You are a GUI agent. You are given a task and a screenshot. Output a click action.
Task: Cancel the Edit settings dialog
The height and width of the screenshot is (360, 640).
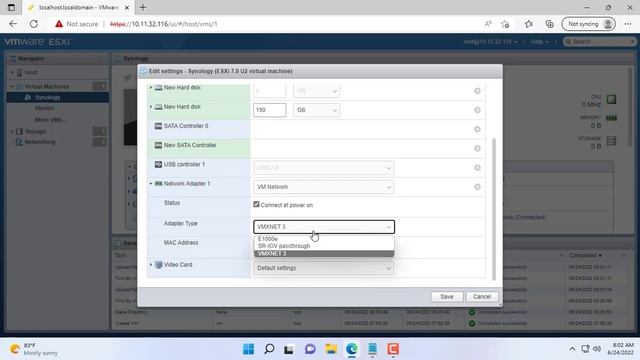pyautogui.click(x=482, y=297)
